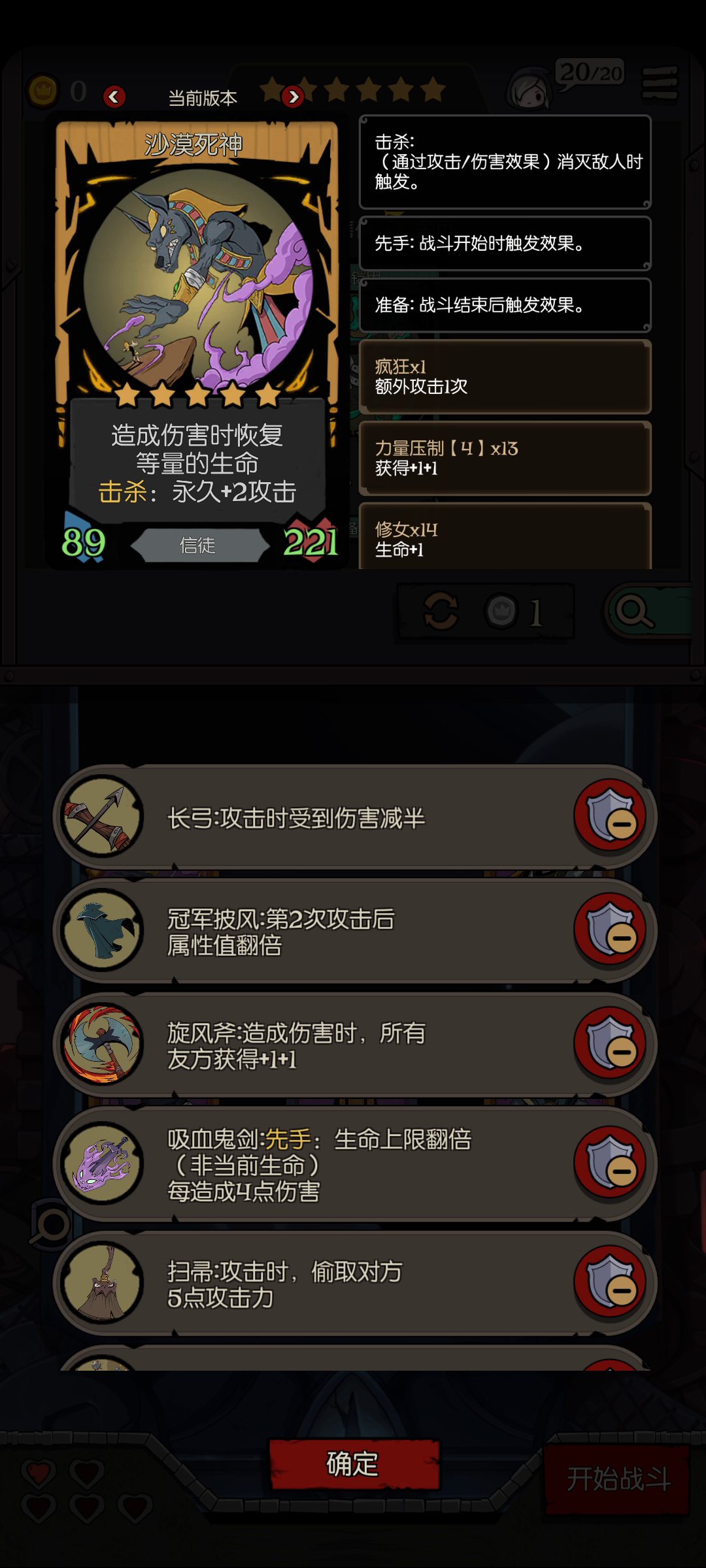Remove the 长弓 longbow equipment
This screenshot has height=1568, width=706.
click(x=611, y=817)
